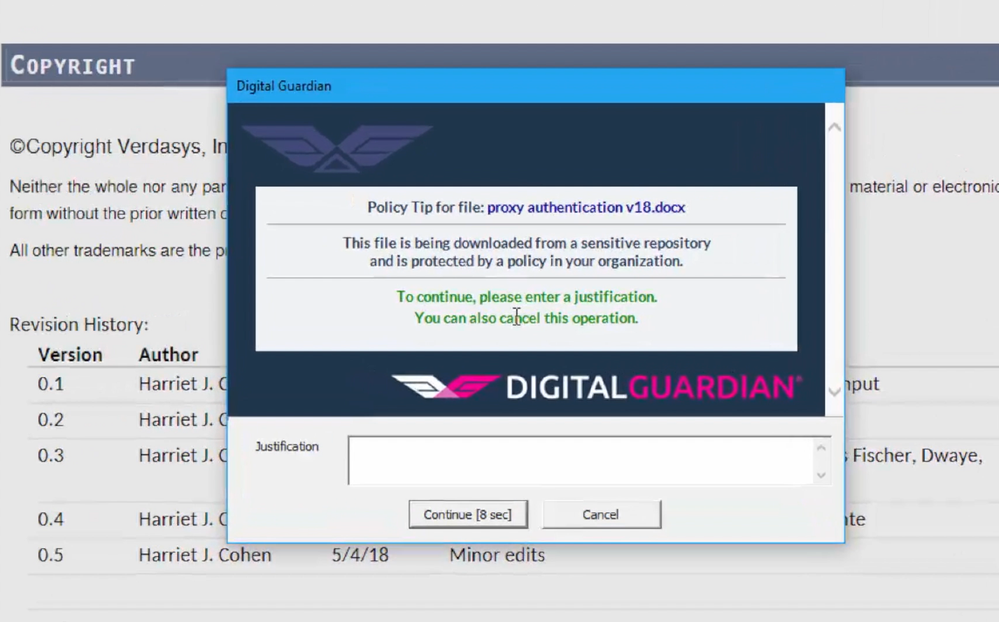The width and height of the screenshot is (999, 622).
Task: Select version 0.2 cell in revision table
Action: (50, 419)
